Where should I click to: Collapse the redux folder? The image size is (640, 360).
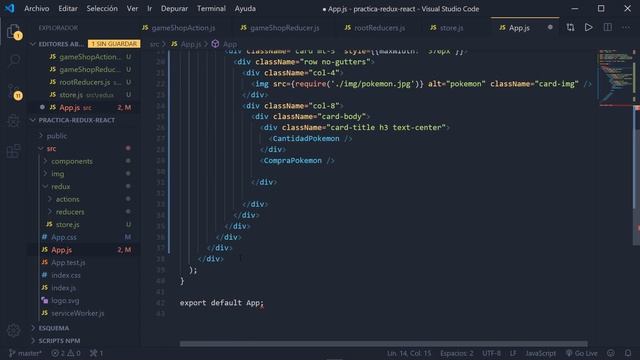pyautogui.click(x=60, y=187)
